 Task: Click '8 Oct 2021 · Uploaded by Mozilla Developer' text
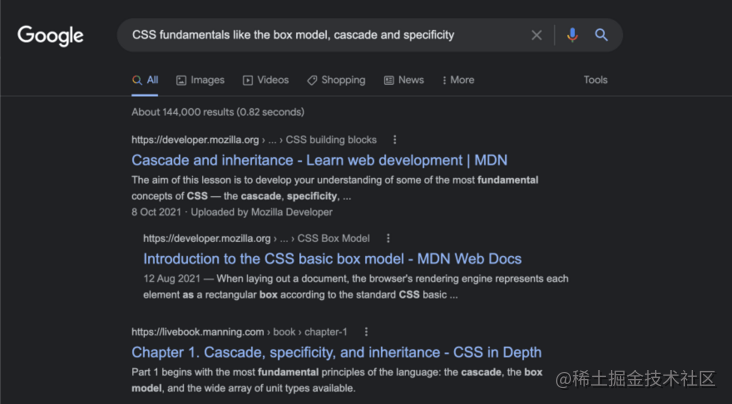pos(232,212)
